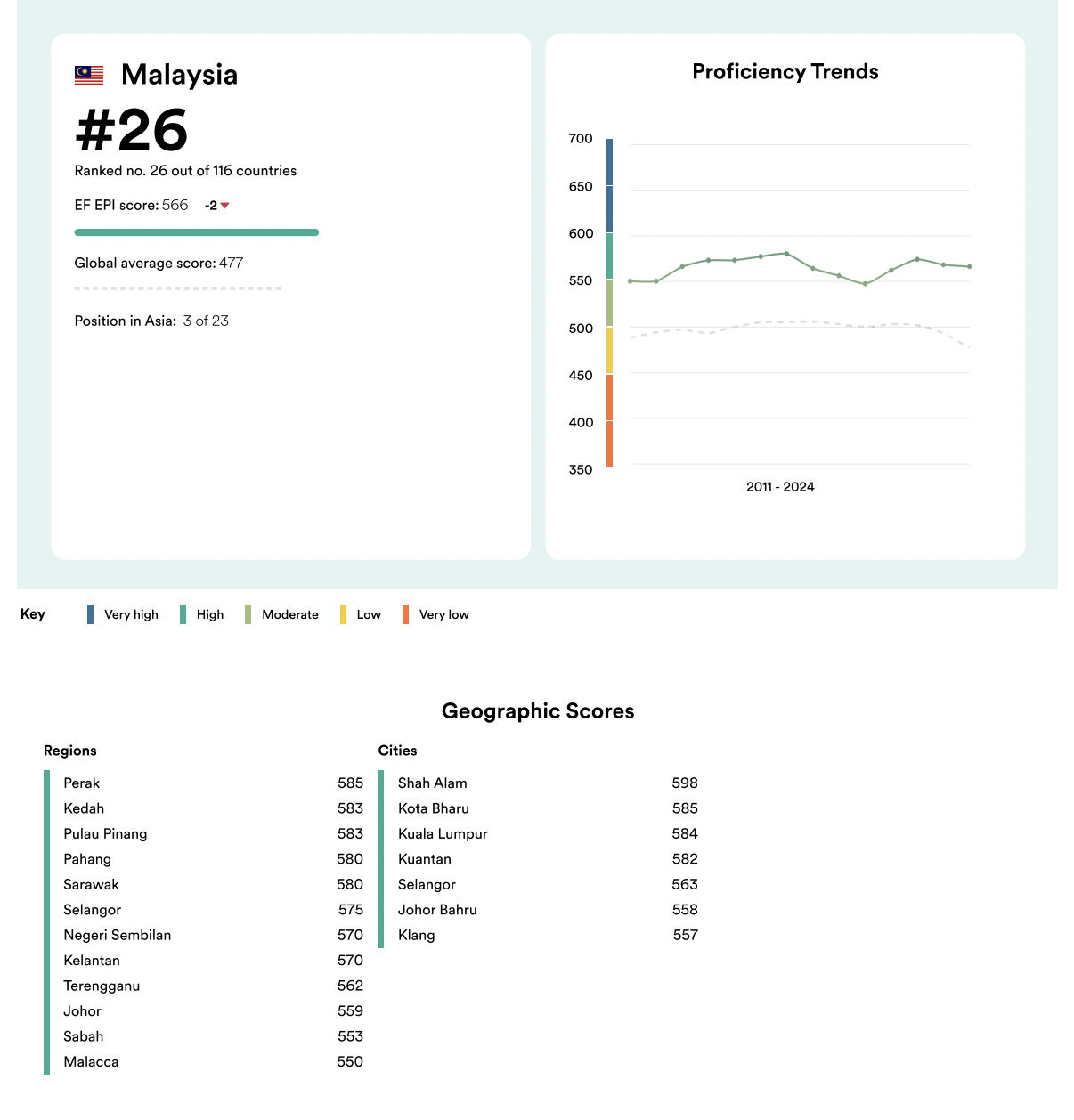Click the first data point on trend line
The width and height of the screenshot is (1074, 1120).
631,281
